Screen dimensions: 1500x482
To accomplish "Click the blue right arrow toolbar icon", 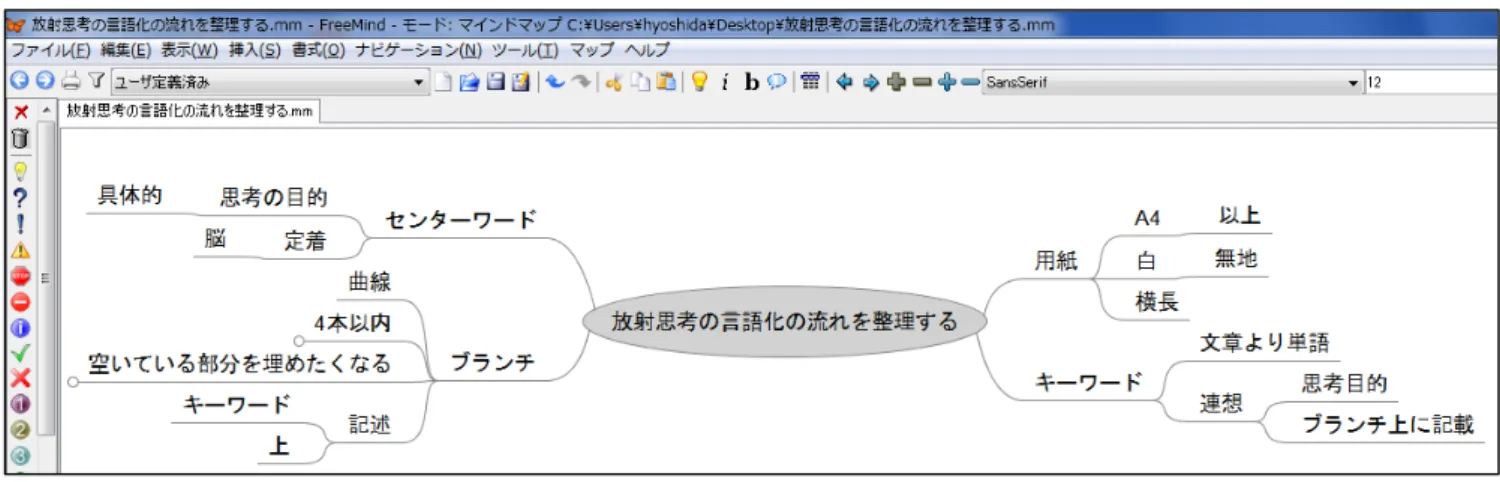I will [870, 83].
